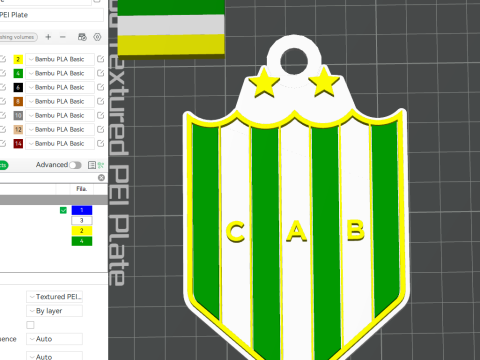Select green filament 4 cell in object list

click(x=82, y=241)
